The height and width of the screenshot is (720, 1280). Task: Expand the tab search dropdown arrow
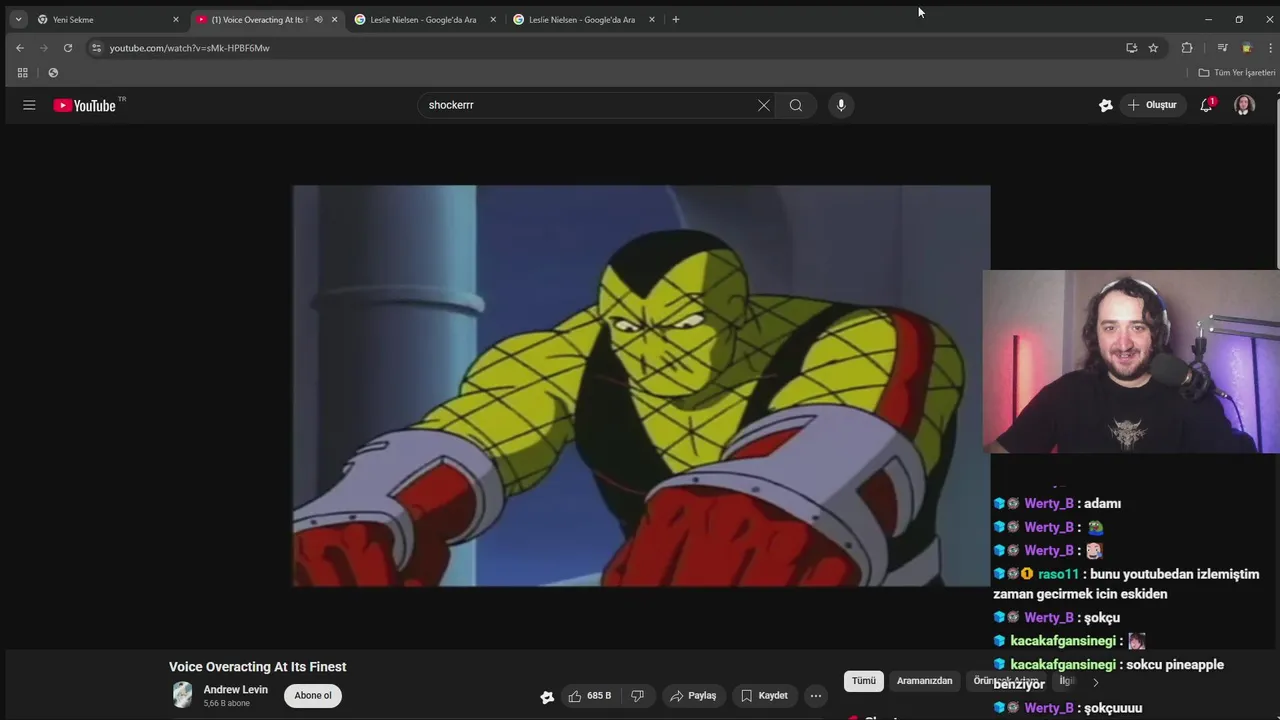[x=18, y=19]
